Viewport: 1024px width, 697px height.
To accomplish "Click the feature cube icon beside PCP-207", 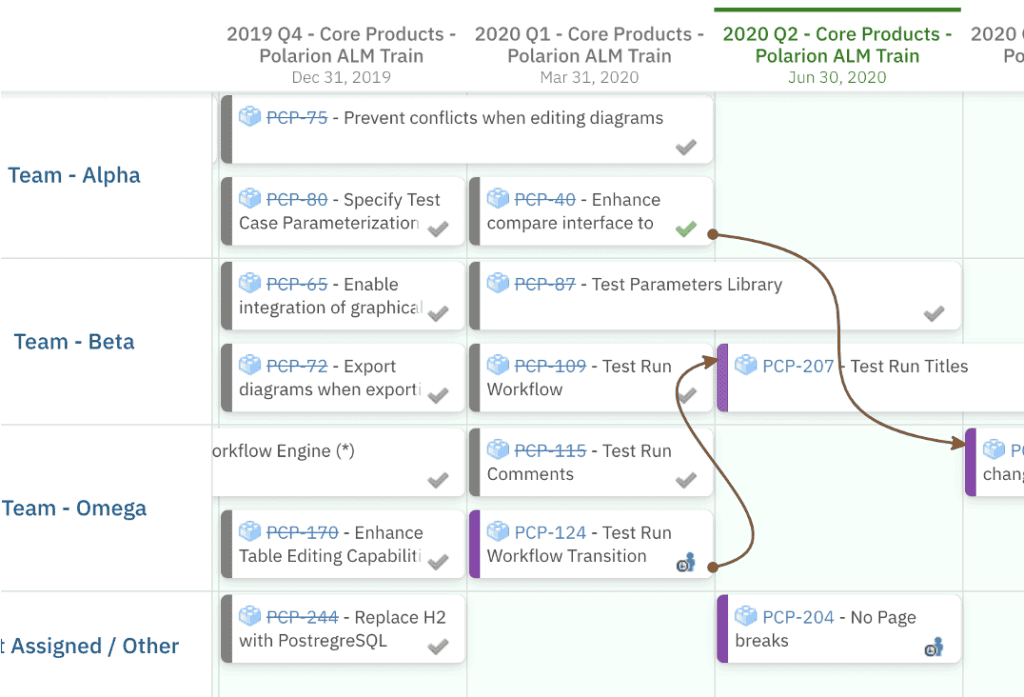I will click(746, 364).
